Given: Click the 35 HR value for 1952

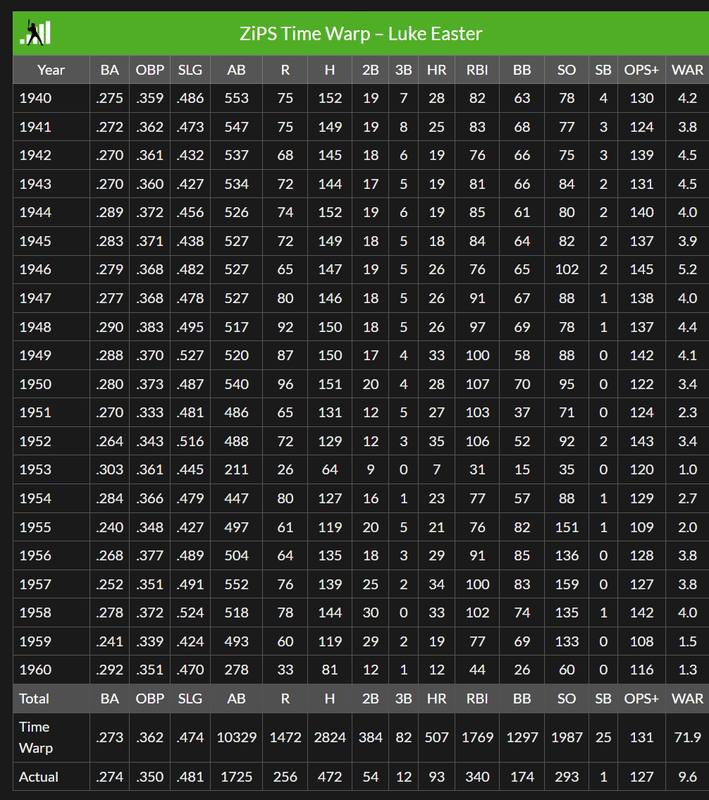Looking at the screenshot, I should 437,441.
